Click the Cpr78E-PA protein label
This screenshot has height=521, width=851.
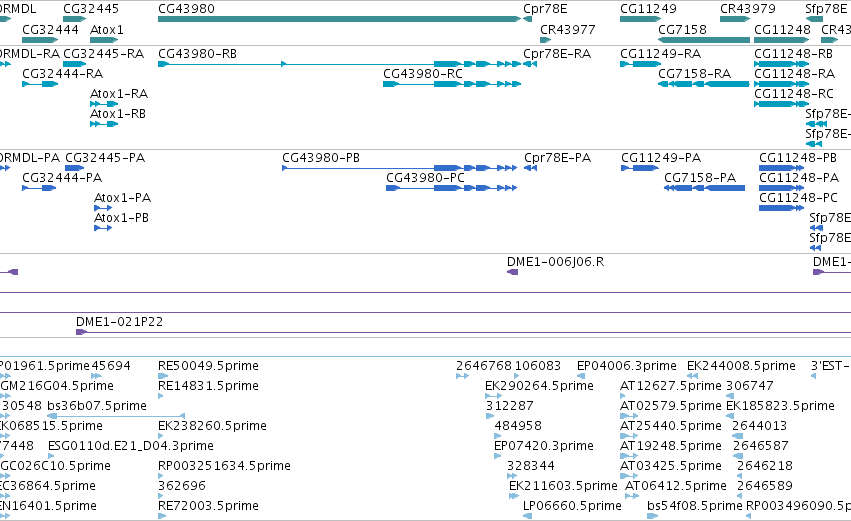(x=557, y=158)
